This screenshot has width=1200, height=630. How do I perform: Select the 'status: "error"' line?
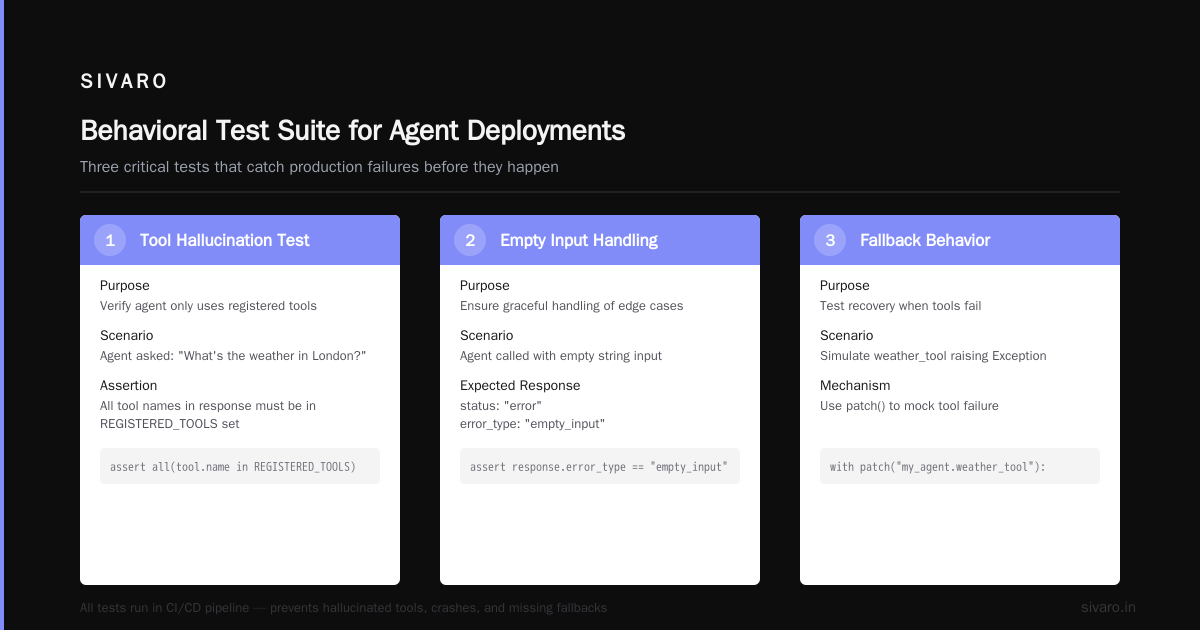(501, 406)
